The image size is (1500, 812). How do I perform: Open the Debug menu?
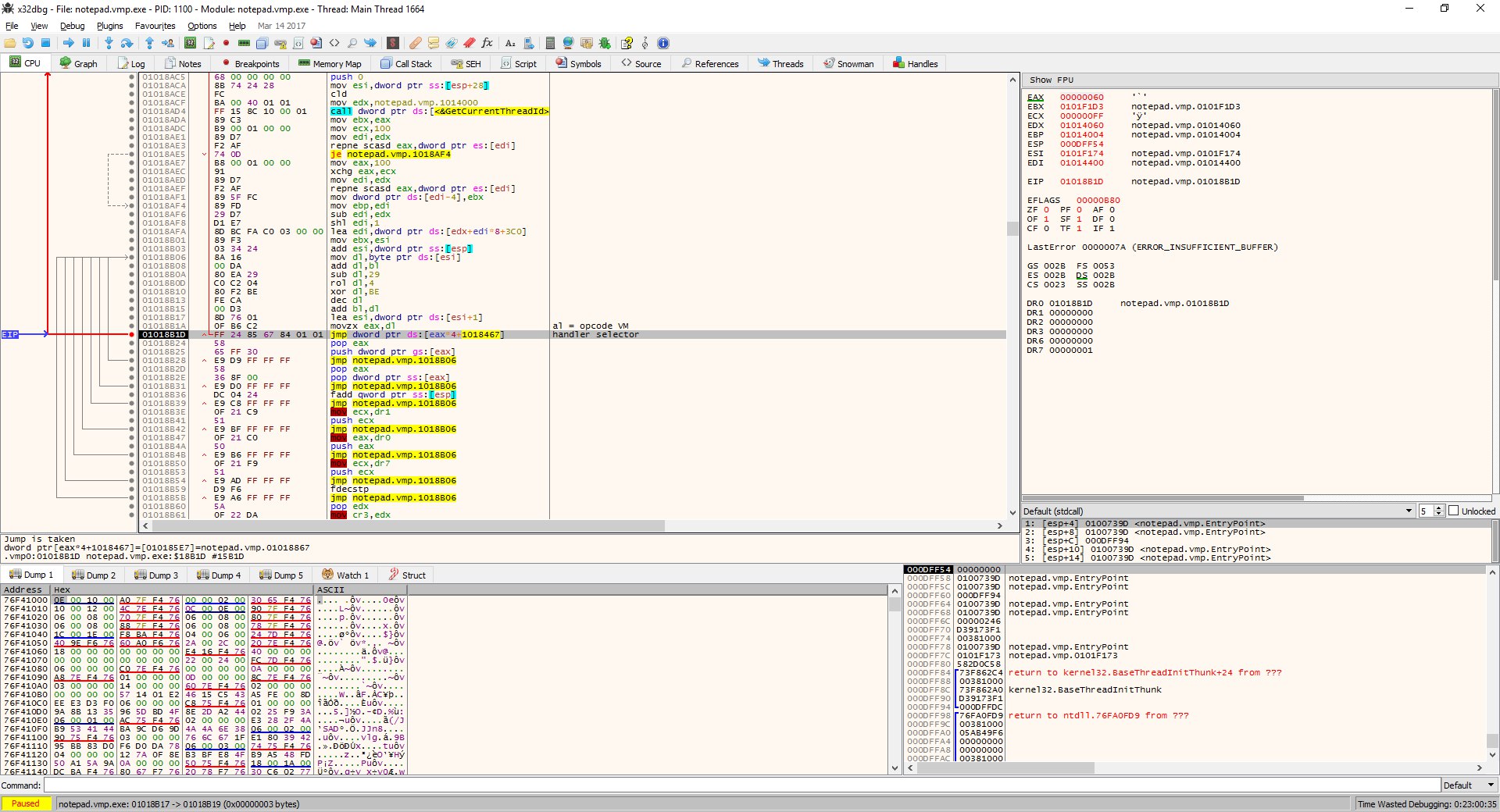[72, 26]
